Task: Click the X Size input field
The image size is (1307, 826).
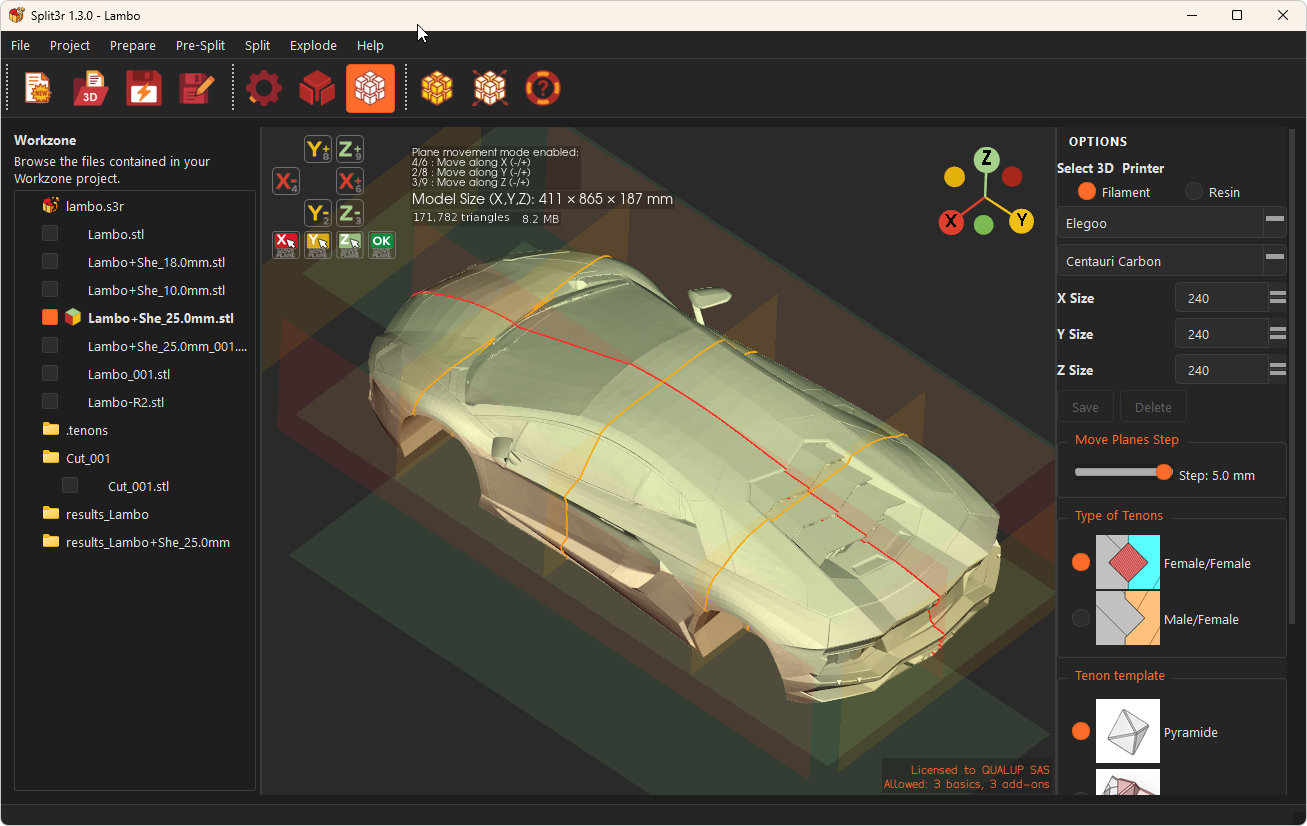Action: coord(1221,298)
